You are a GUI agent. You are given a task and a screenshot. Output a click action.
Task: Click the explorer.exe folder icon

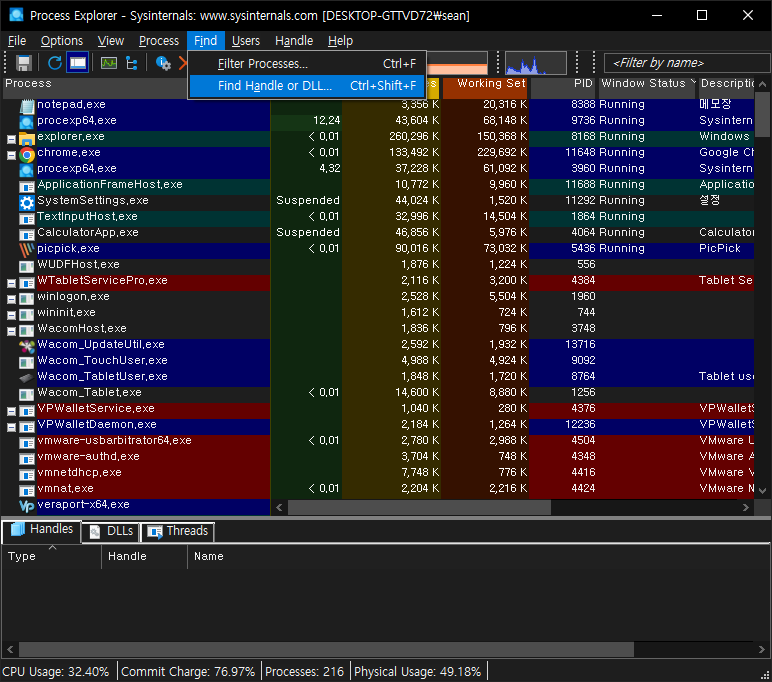[27, 137]
